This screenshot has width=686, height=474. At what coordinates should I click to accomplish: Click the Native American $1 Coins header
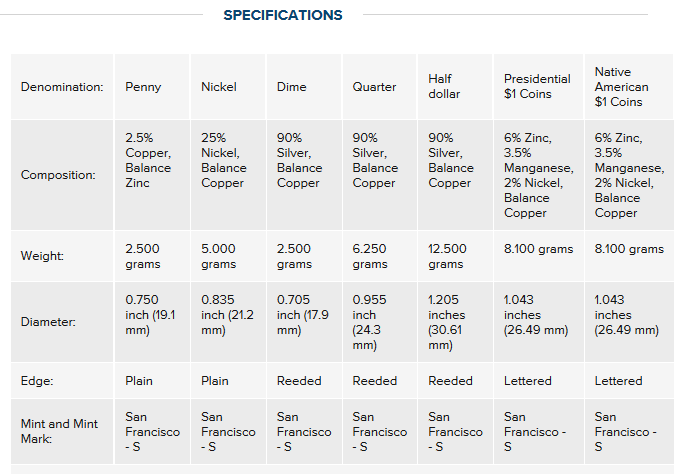tap(619, 87)
